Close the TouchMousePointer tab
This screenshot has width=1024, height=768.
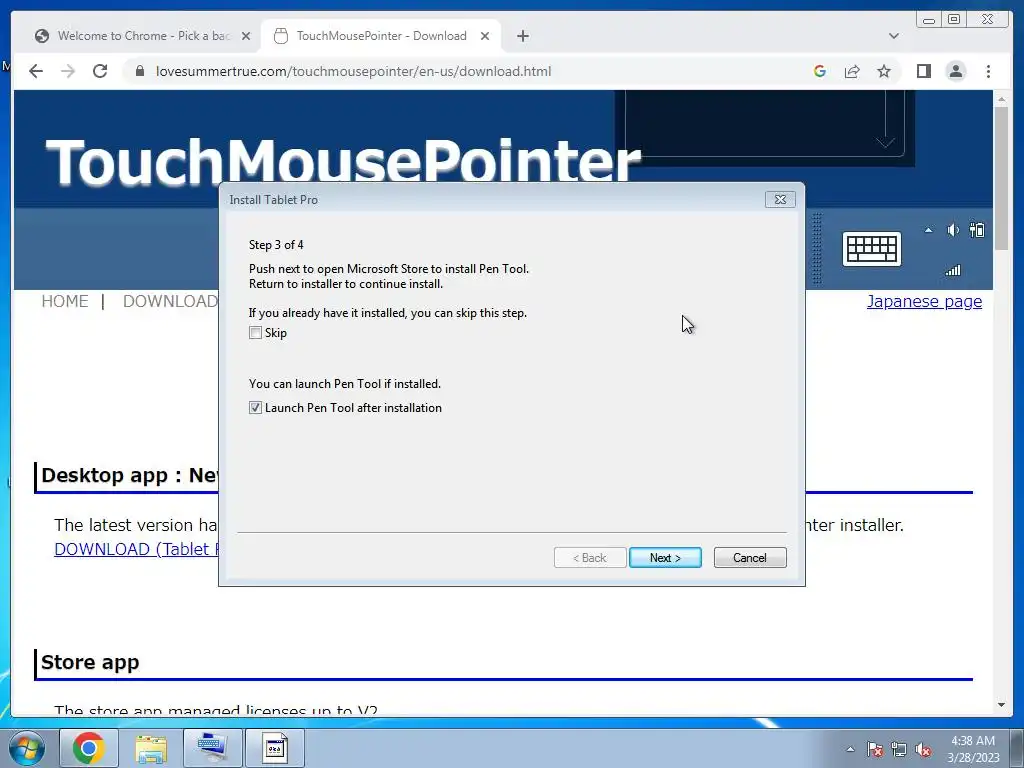[485, 37]
